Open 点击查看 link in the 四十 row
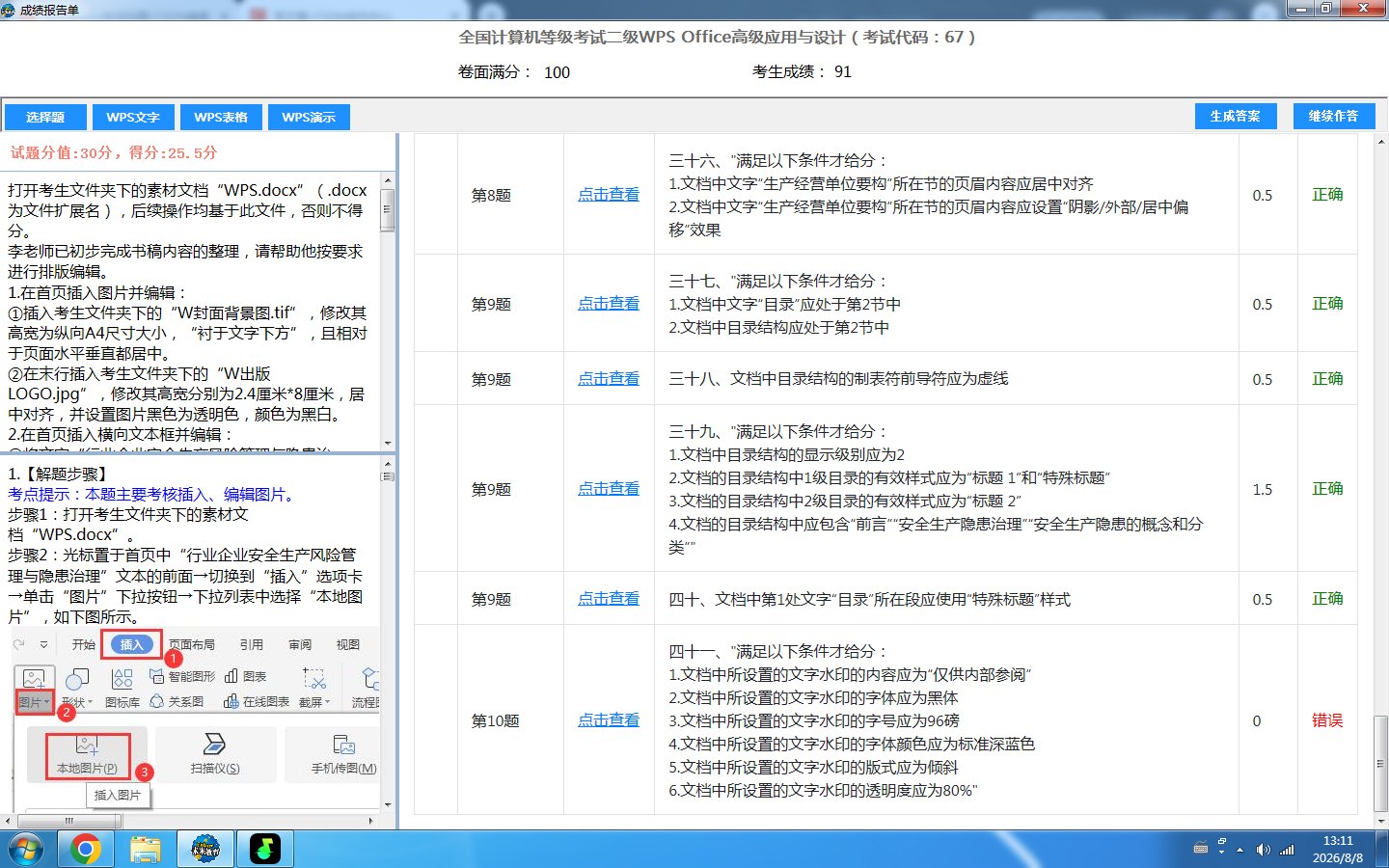Viewport: 1389px width, 868px height. [609, 599]
